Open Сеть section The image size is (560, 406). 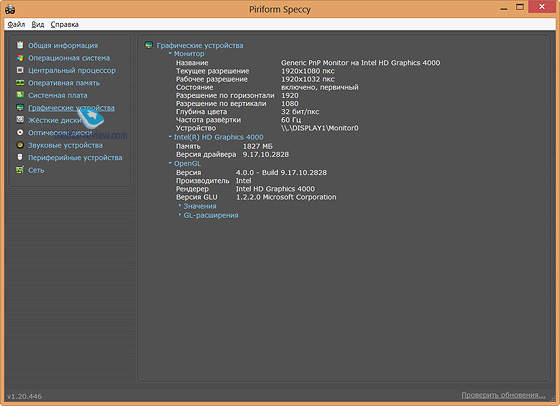(x=36, y=170)
